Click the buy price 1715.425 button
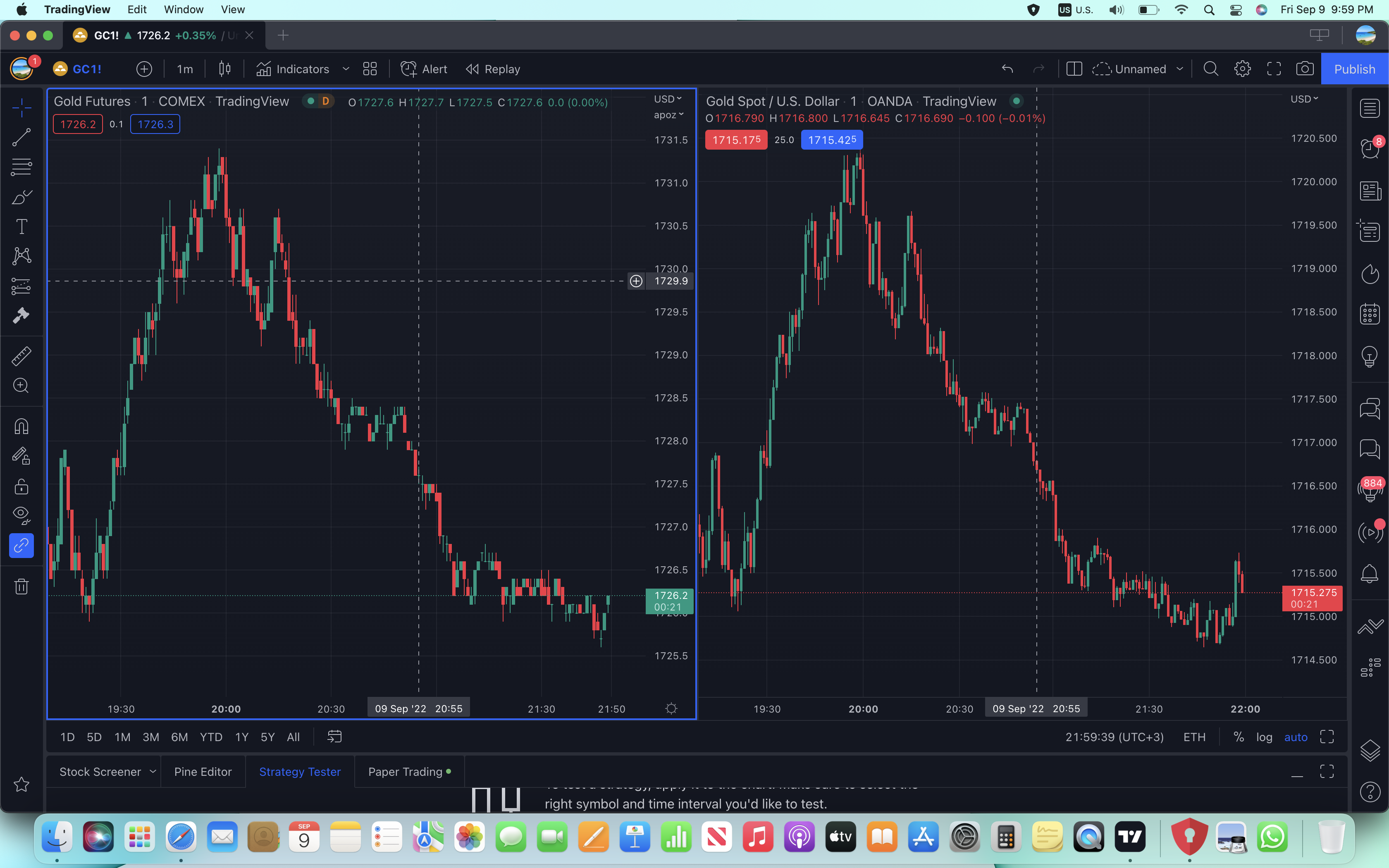The image size is (1389, 868). coord(832,140)
